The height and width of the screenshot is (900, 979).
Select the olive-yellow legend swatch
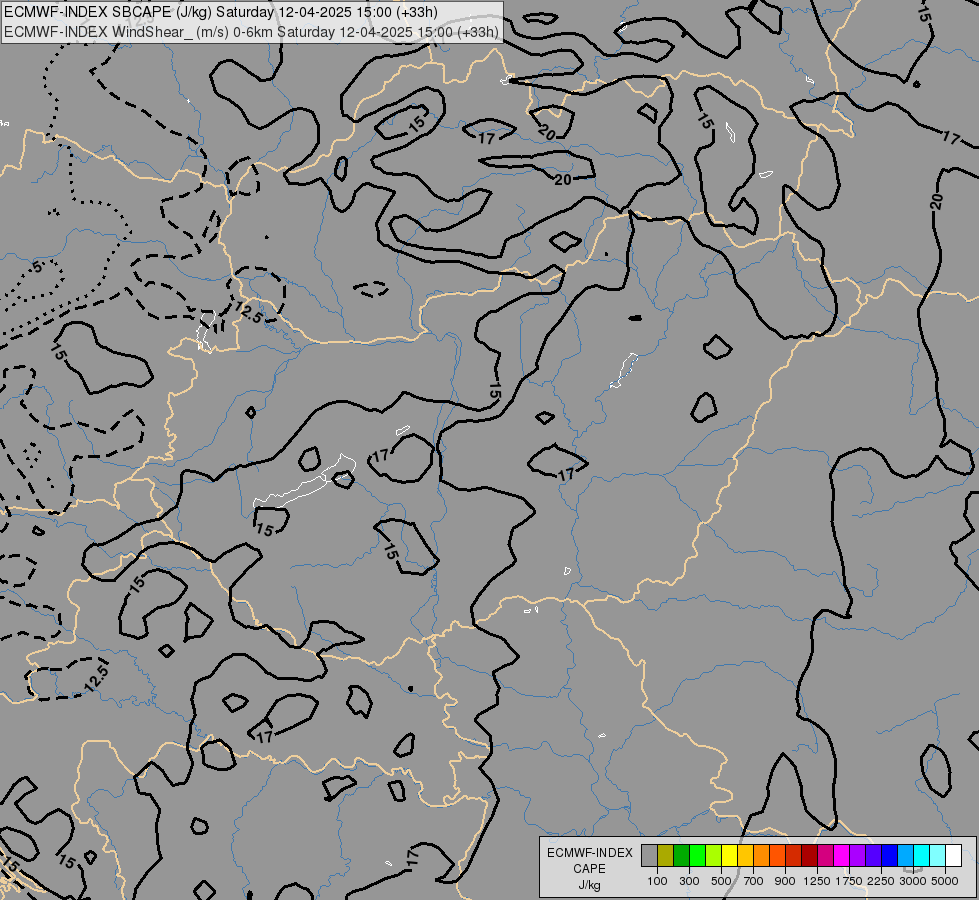(x=666, y=855)
